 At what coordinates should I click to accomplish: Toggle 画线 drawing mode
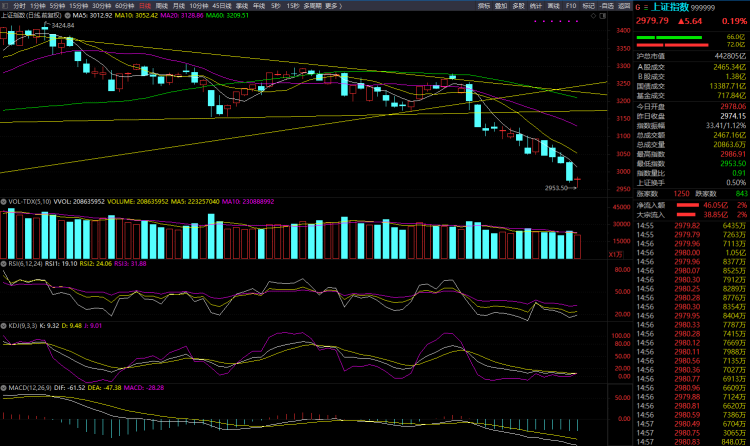[553, 5]
